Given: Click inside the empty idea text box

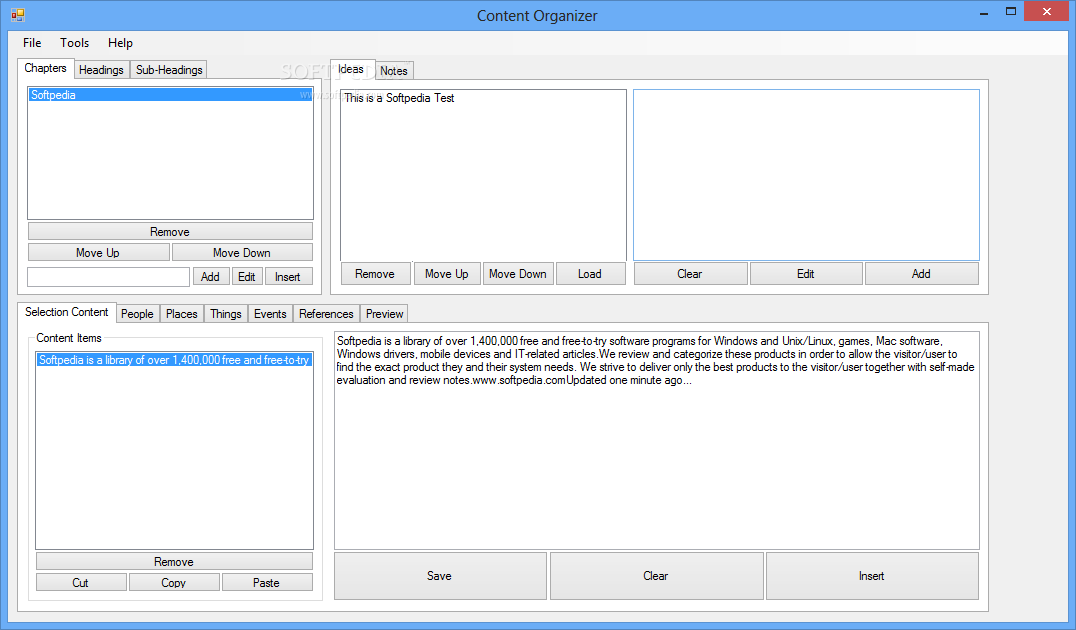Looking at the screenshot, I should click(806, 175).
